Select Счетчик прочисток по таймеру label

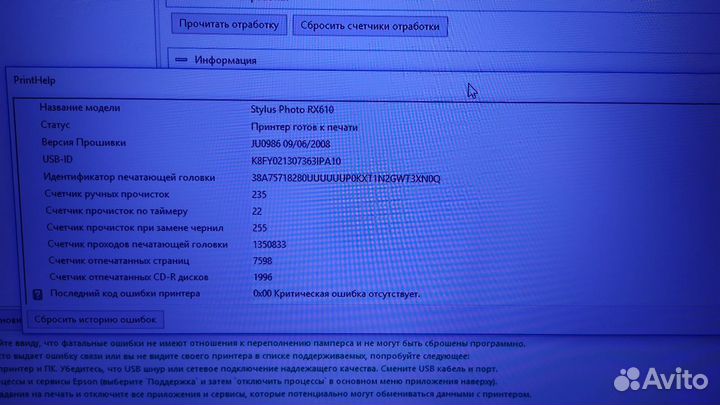coord(117,211)
